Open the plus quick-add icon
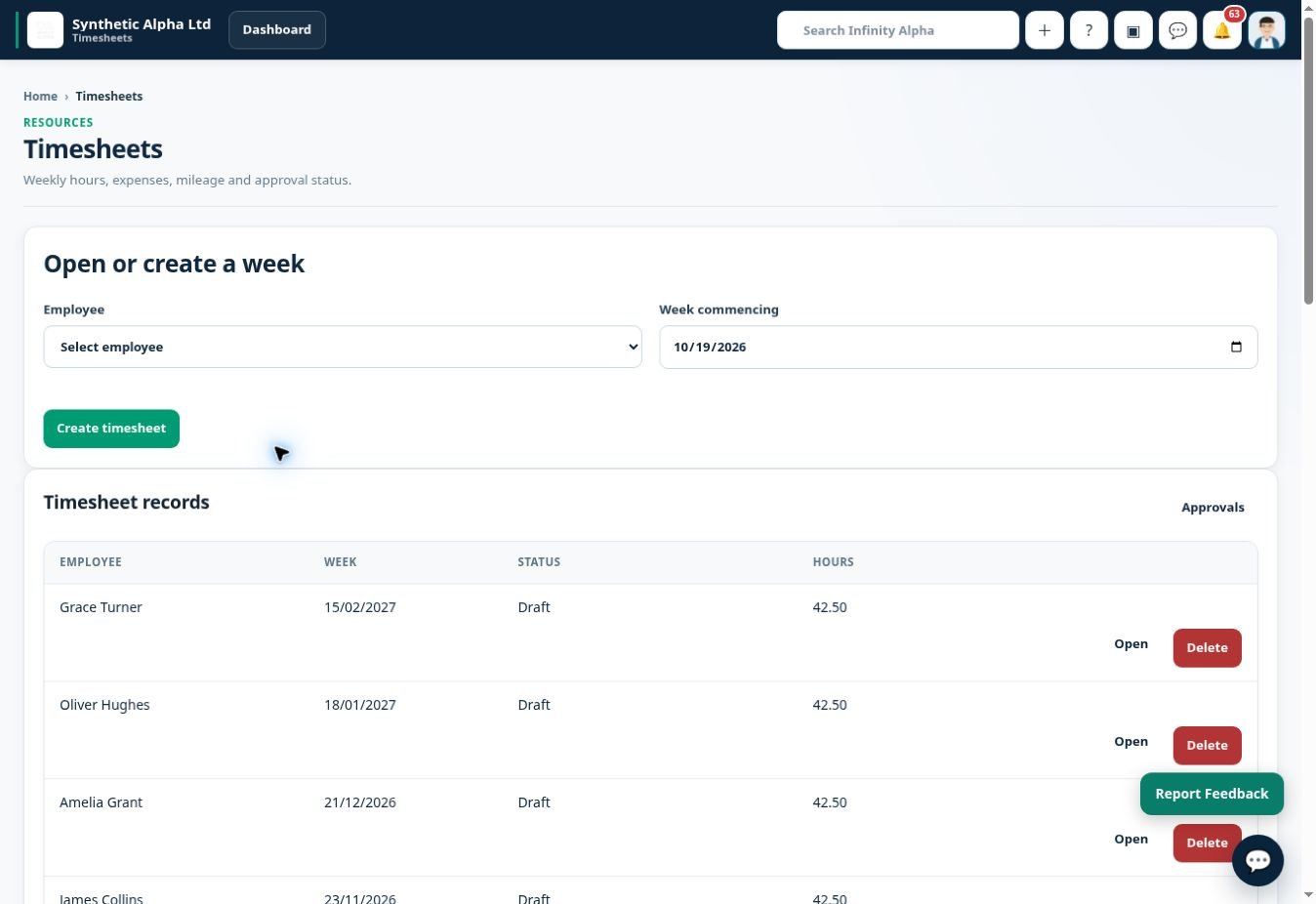This screenshot has height=904, width=1316. pyautogui.click(x=1045, y=30)
